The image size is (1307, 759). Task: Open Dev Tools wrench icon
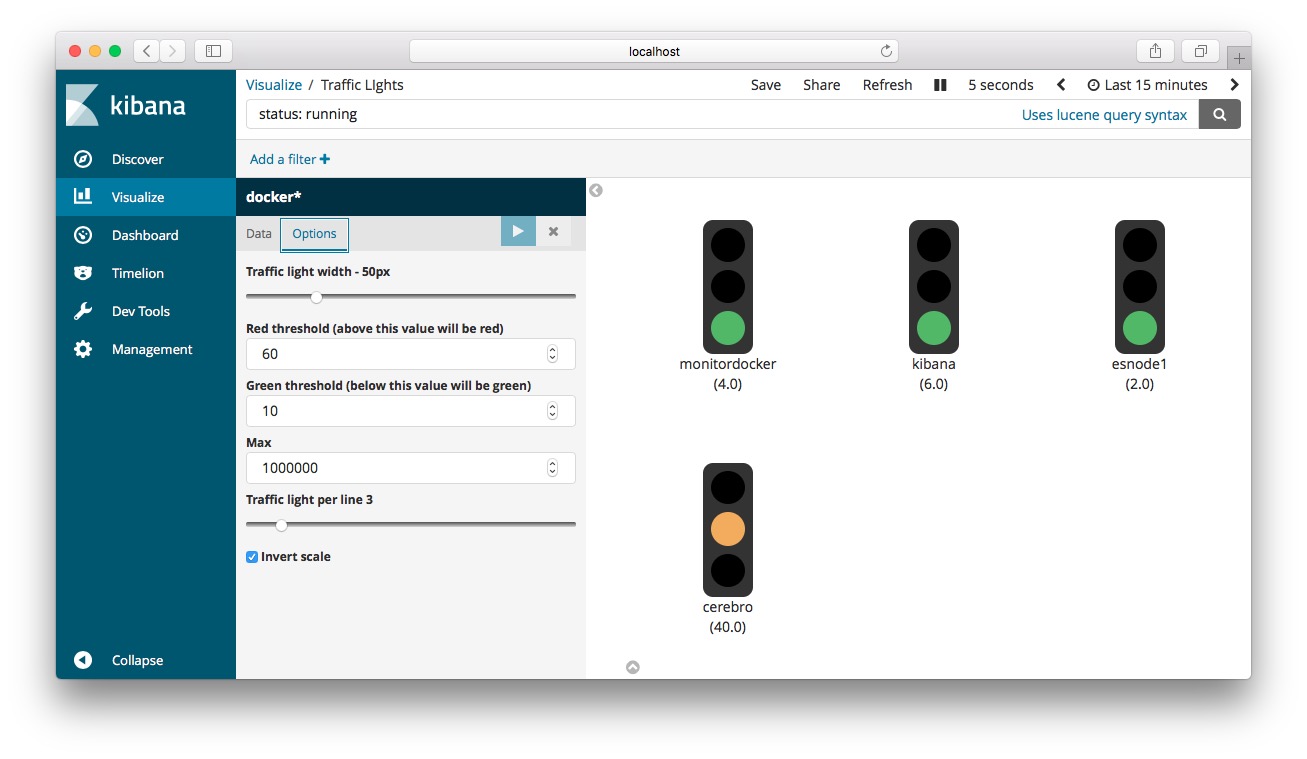tap(83, 311)
